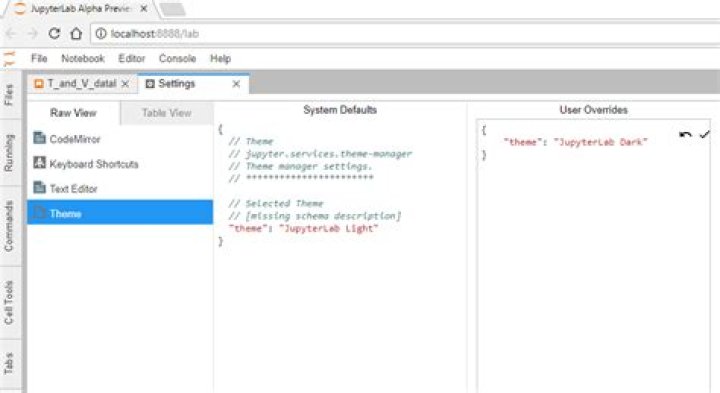
Task: Select Keyboard Shortcuts in the settings list
Action: (120, 163)
